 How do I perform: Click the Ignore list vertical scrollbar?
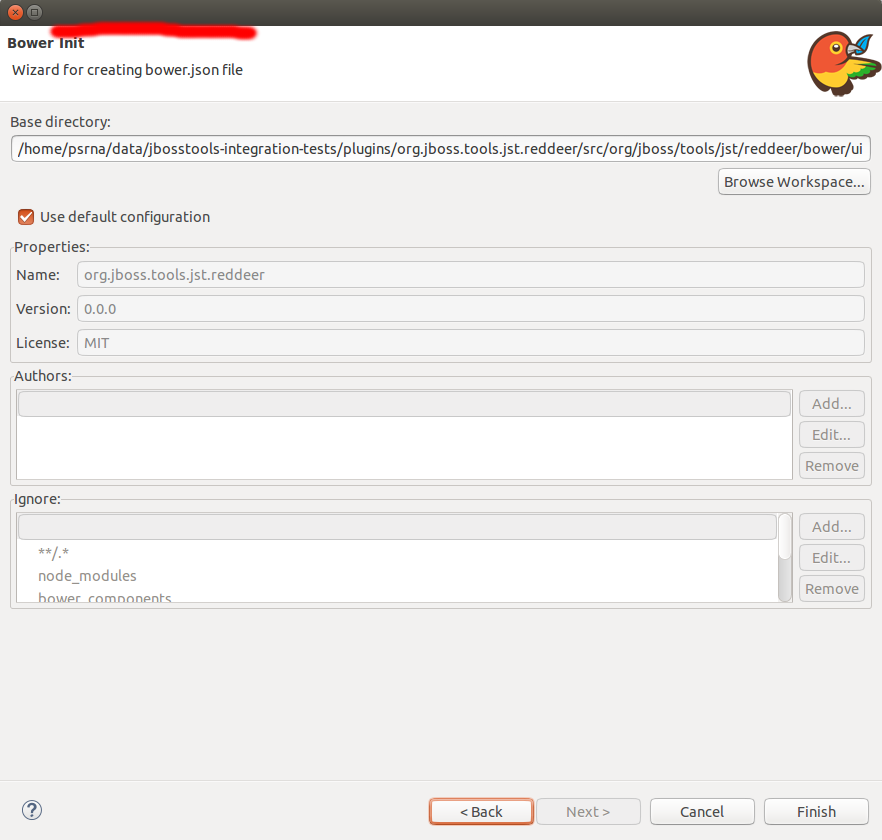point(785,557)
